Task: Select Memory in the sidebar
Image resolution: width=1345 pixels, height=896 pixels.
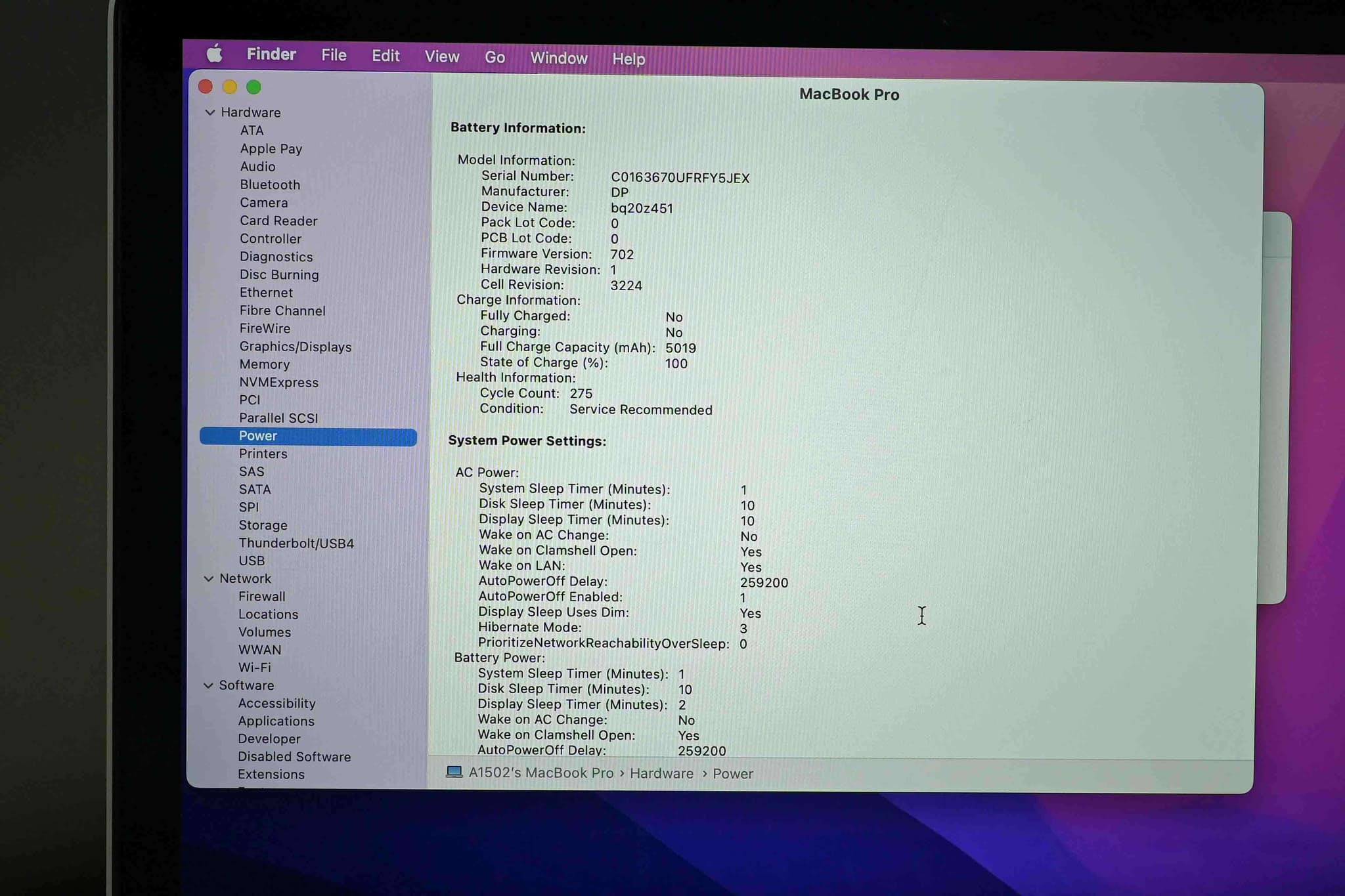Action: click(x=264, y=364)
